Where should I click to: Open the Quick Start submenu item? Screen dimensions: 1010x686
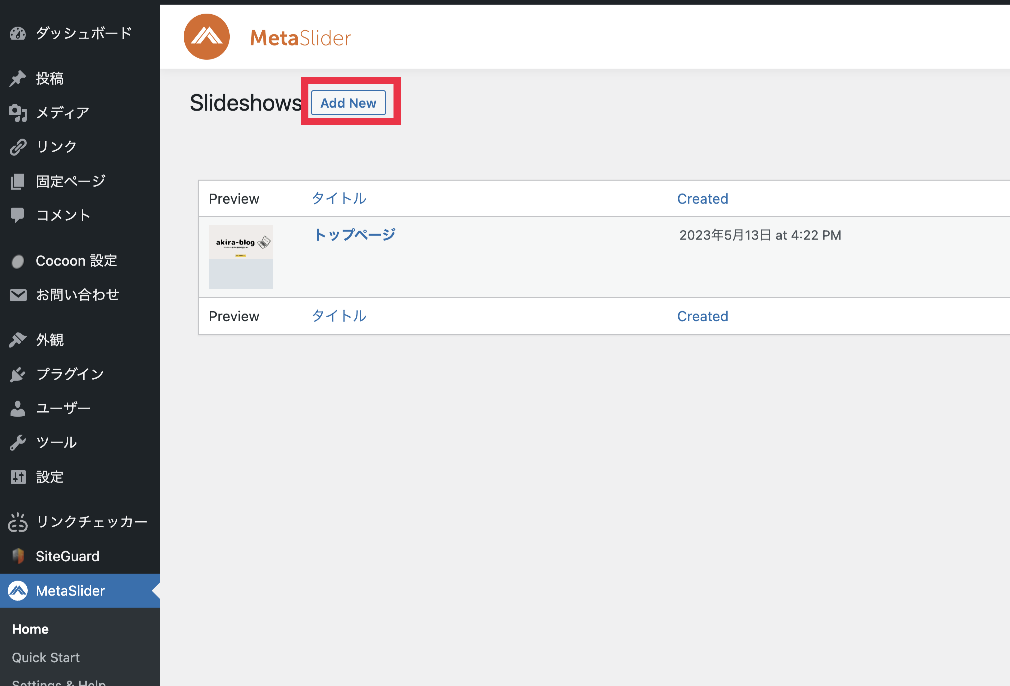point(46,658)
